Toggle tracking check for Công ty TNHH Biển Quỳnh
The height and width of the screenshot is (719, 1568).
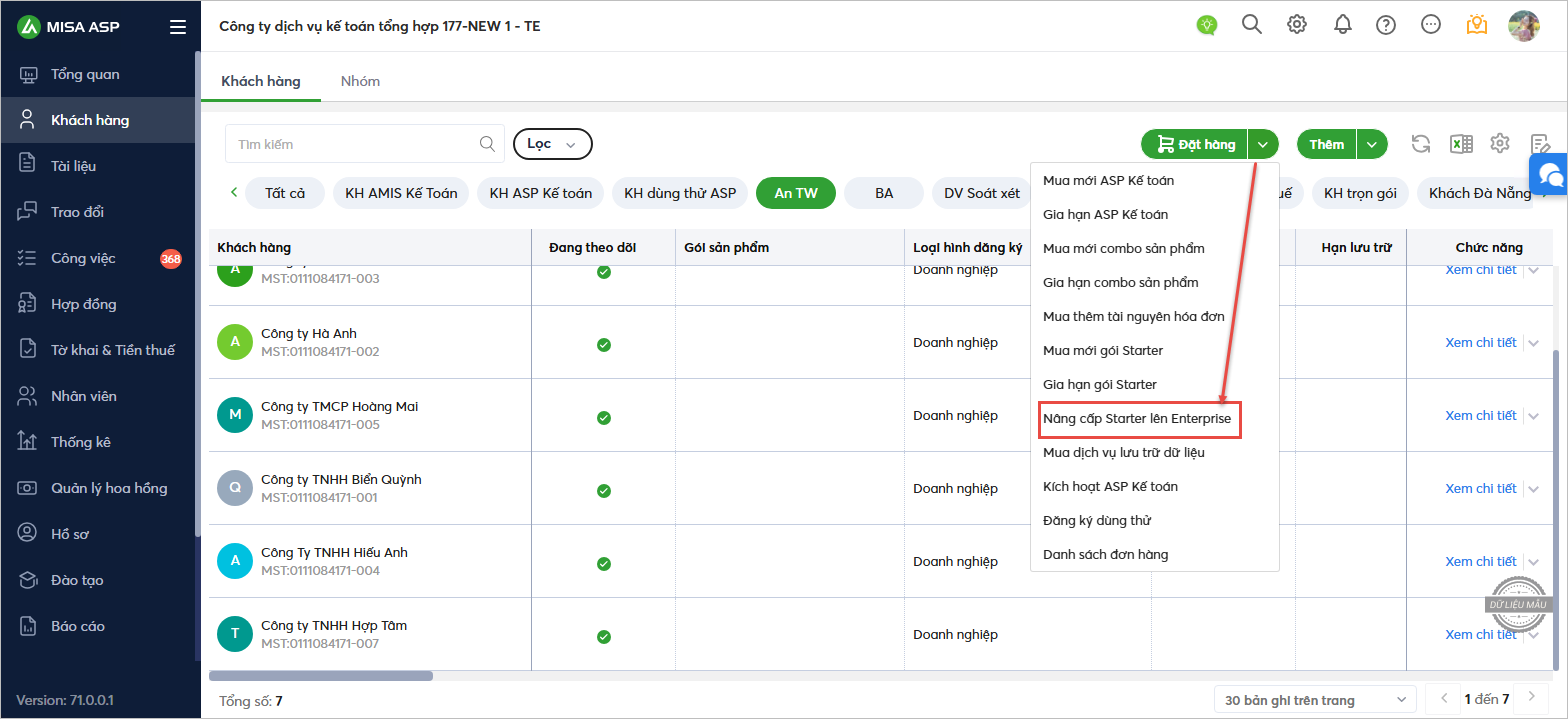[x=604, y=490]
